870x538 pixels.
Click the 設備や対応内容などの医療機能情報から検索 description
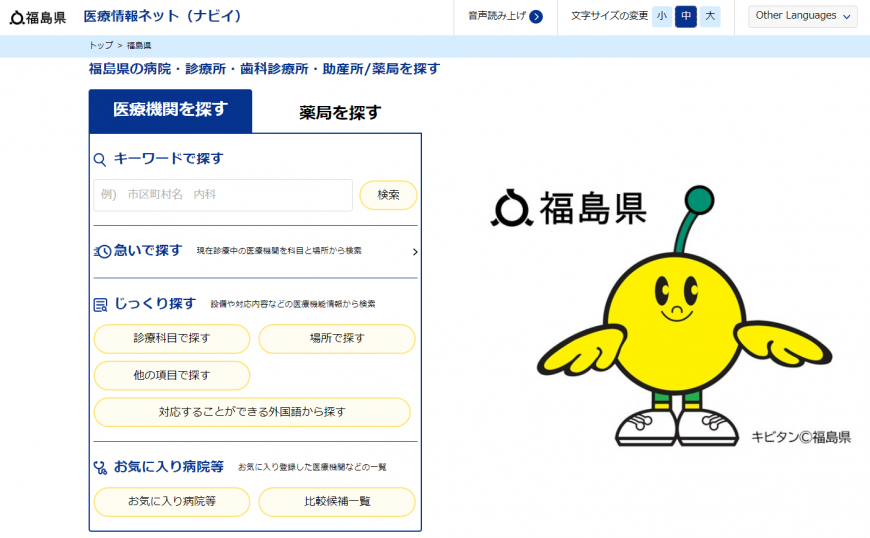(293, 304)
